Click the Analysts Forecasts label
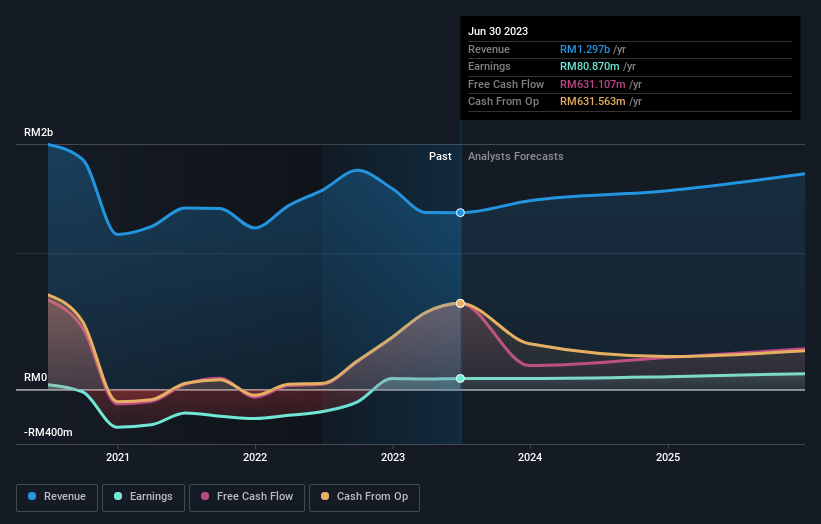Image resolution: width=821 pixels, height=524 pixels. (516, 156)
